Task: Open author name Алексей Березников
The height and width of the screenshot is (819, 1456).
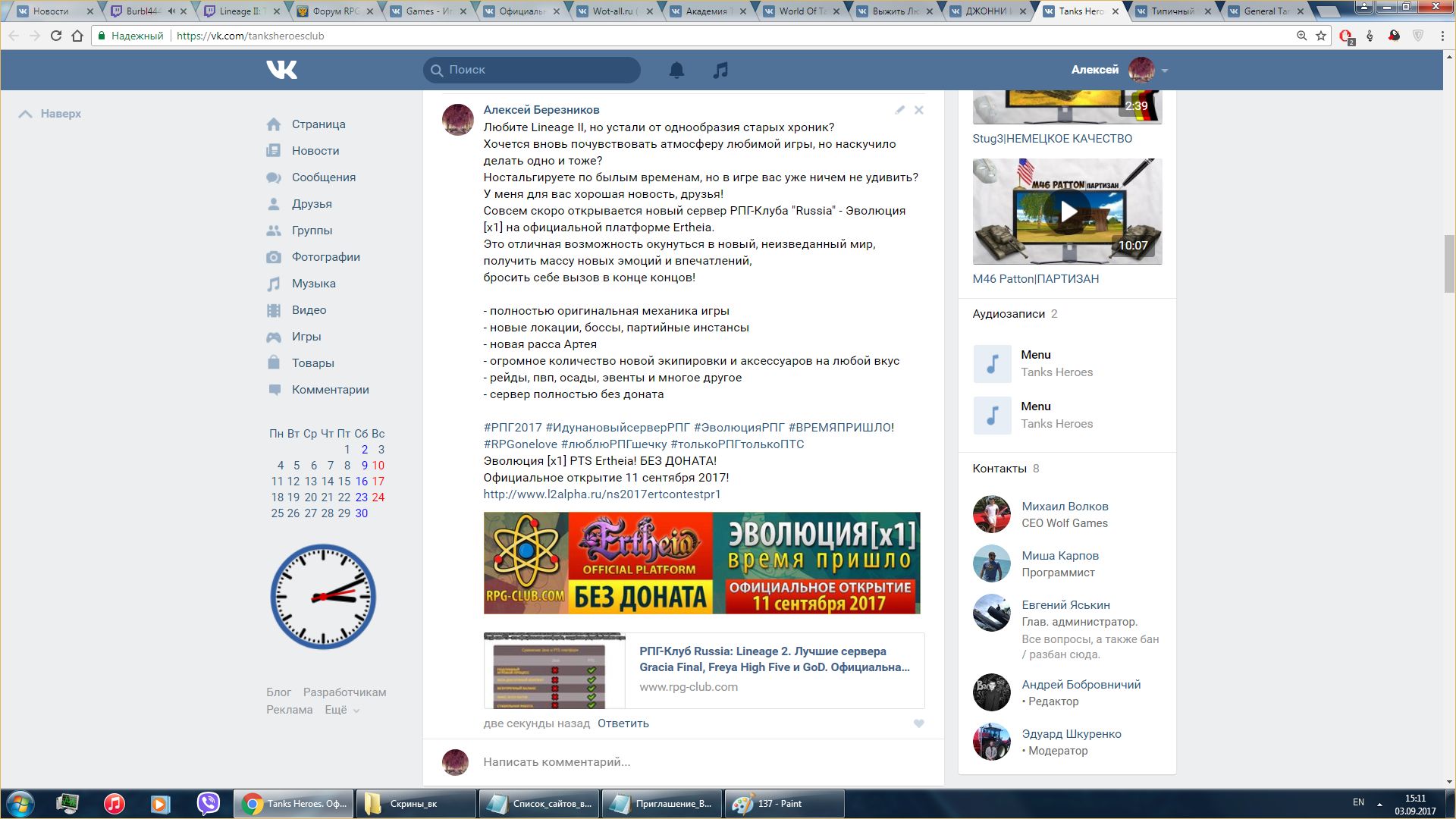Action: (541, 110)
